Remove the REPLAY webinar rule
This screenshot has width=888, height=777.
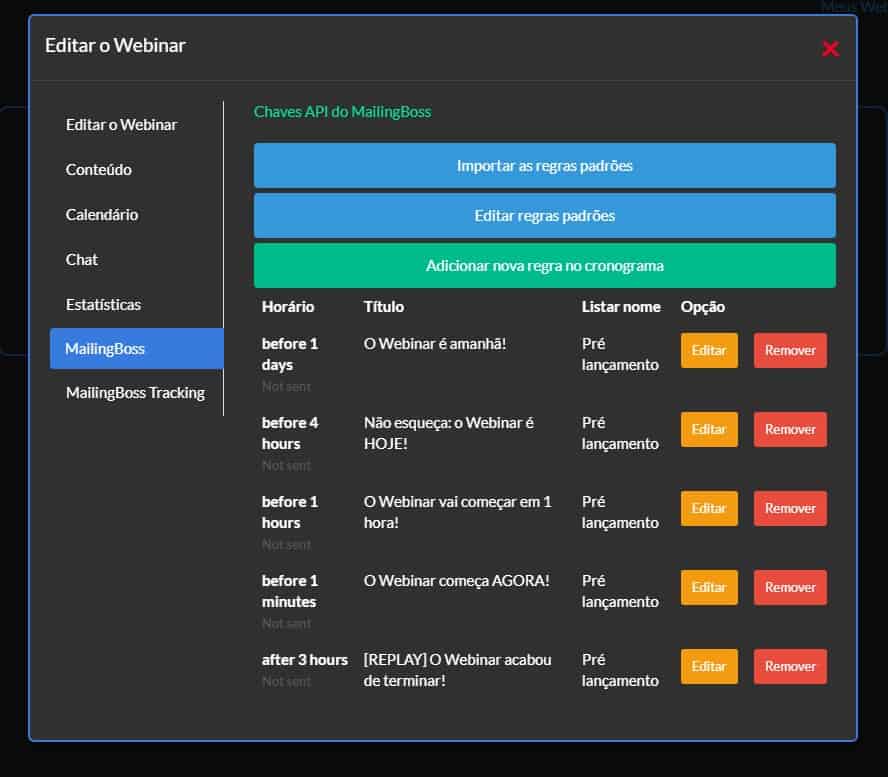point(790,667)
